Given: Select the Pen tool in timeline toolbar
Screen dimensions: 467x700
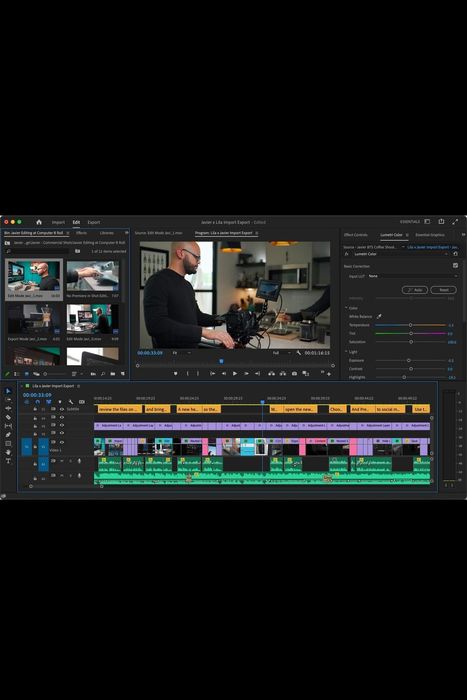Looking at the screenshot, I should 8,434.
